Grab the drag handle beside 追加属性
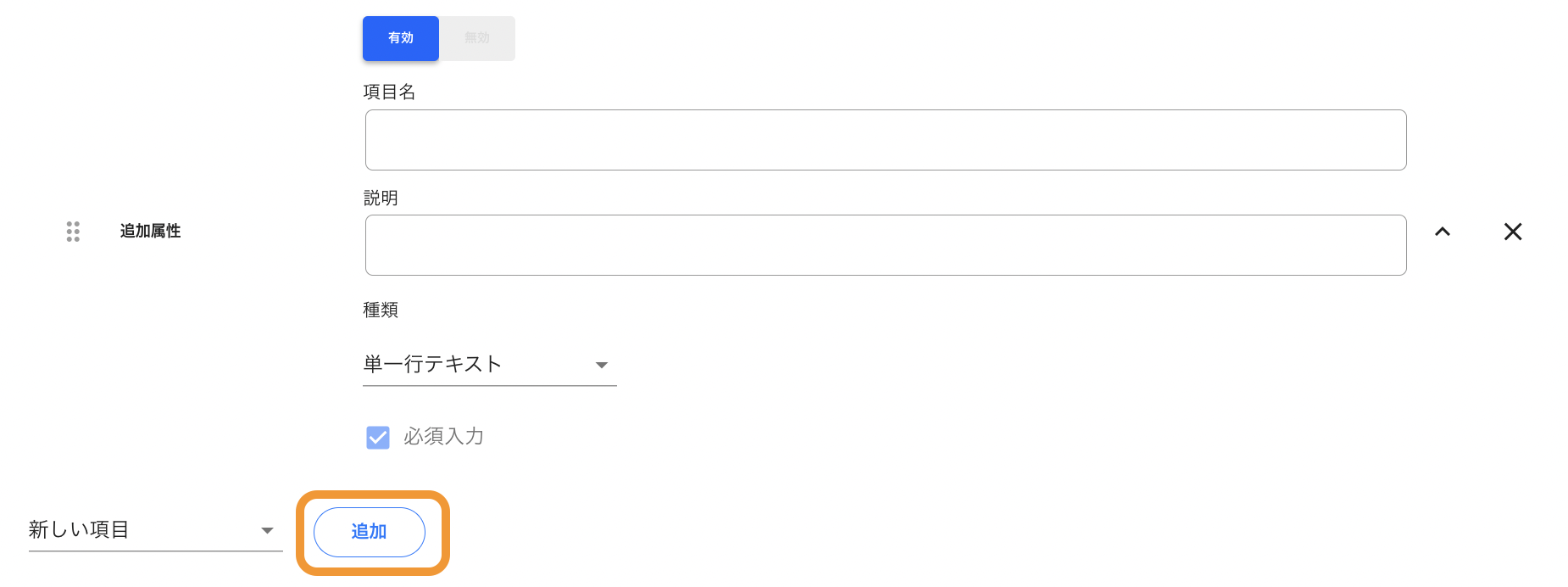The width and height of the screenshot is (1568, 587). coord(73,232)
